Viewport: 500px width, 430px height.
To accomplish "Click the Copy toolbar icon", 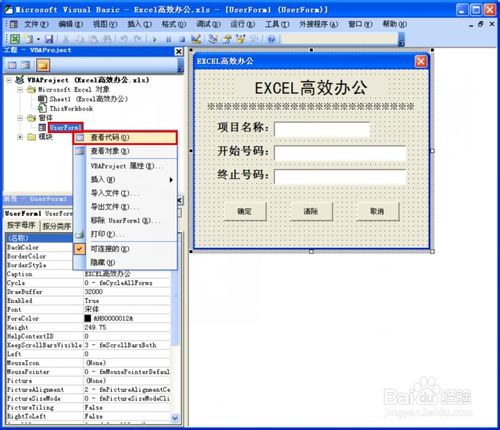I will coord(79,39).
